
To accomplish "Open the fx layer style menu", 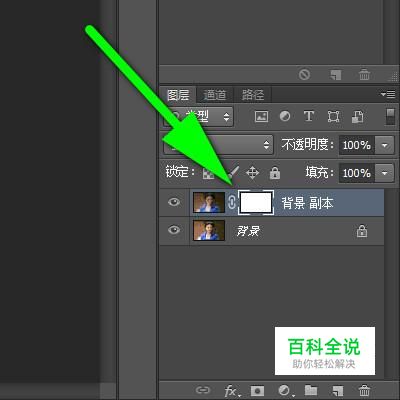I will 231,390.
